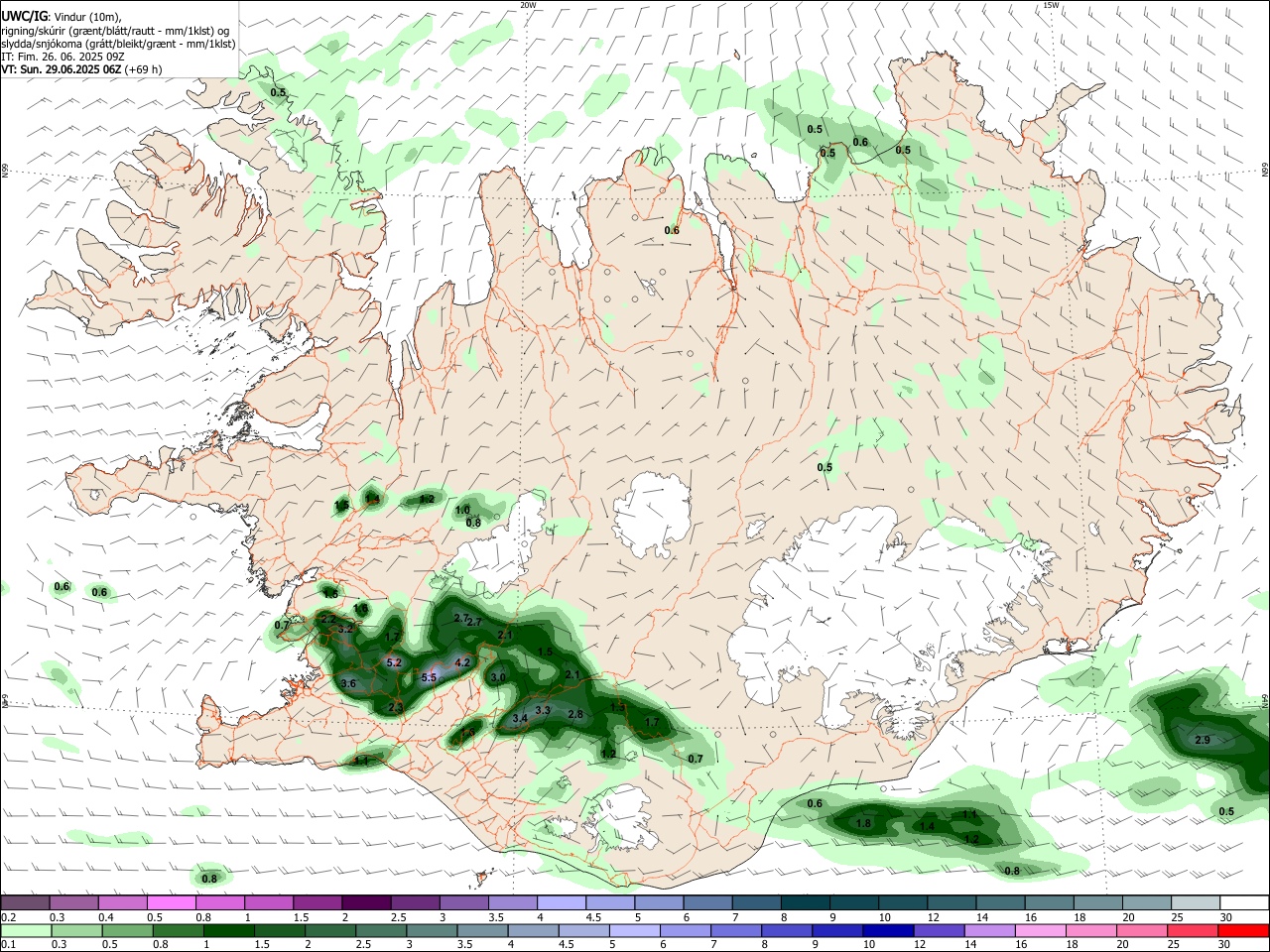Select the 5.2 precipitation value
Screen dimensions: 1270x952
tap(393, 662)
